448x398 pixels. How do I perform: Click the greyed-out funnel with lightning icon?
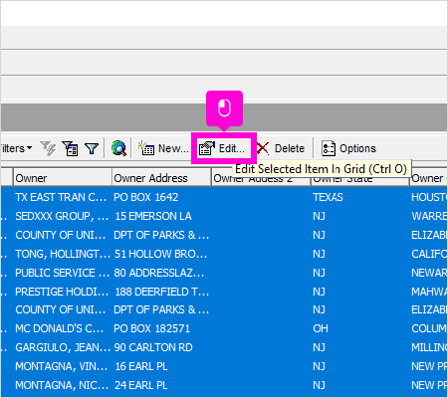pos(48,148)
